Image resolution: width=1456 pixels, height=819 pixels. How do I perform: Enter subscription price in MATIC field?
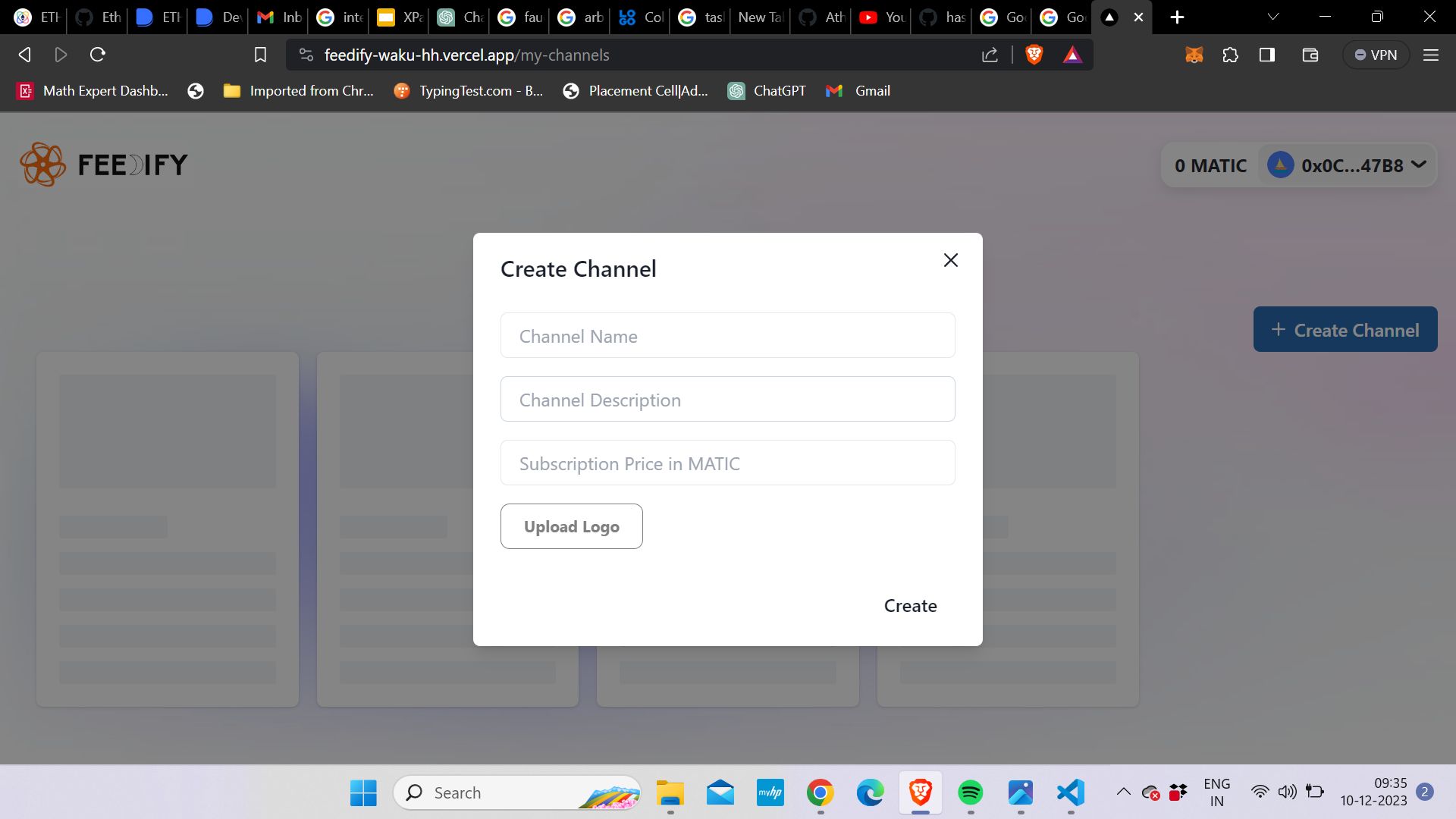pos(727,462)
